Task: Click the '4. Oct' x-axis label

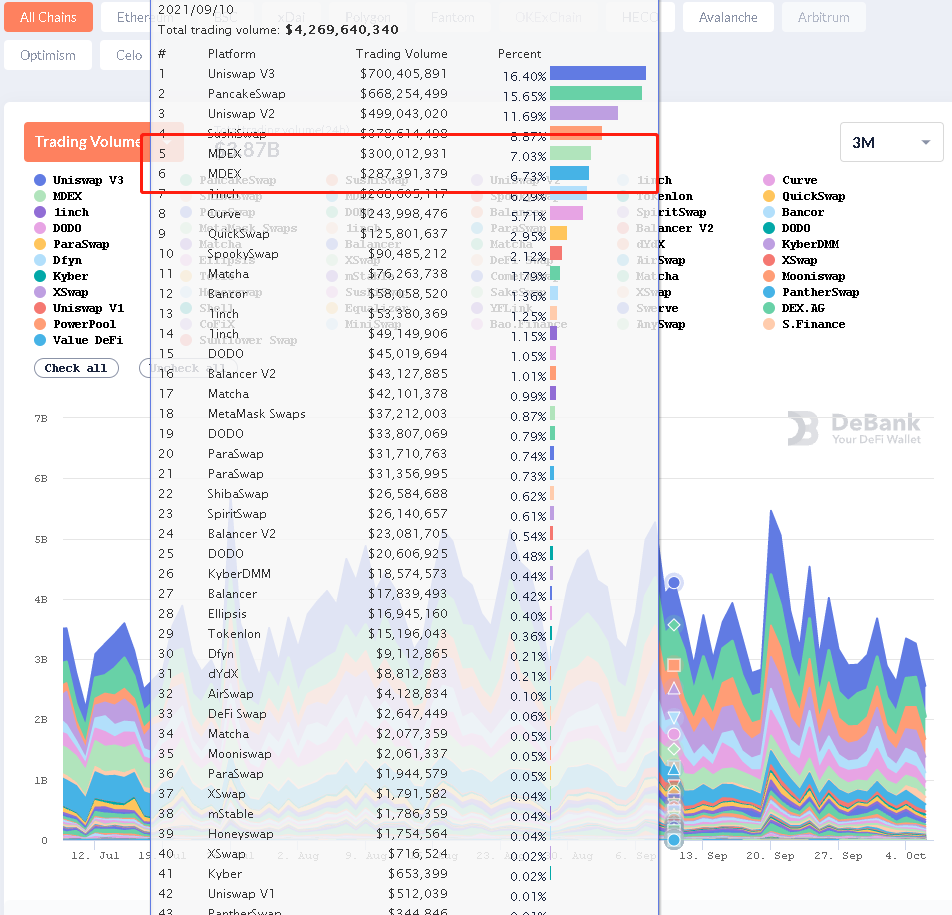Action: [905, 855]
